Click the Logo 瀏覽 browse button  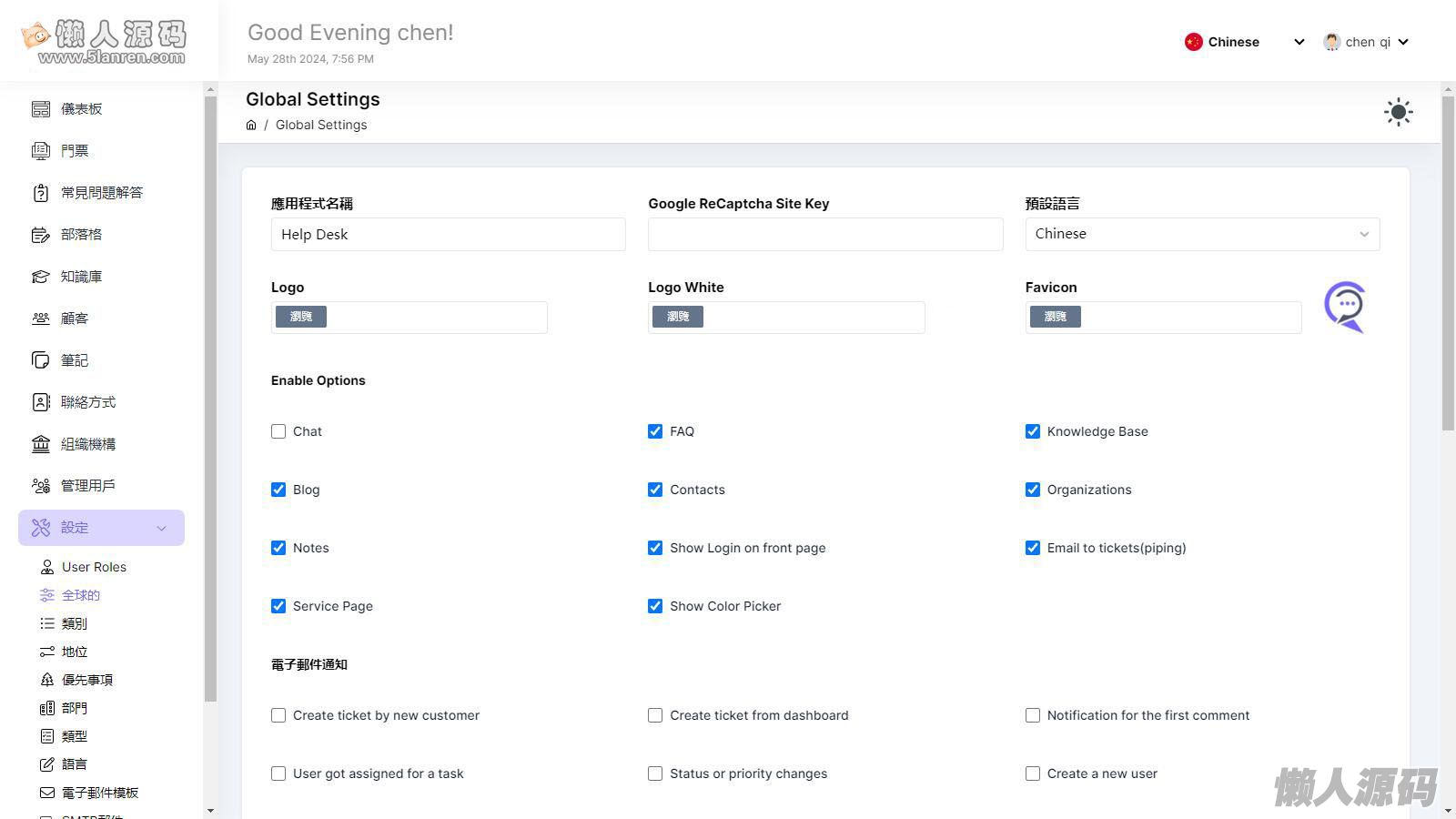click(x=301, y=317)
